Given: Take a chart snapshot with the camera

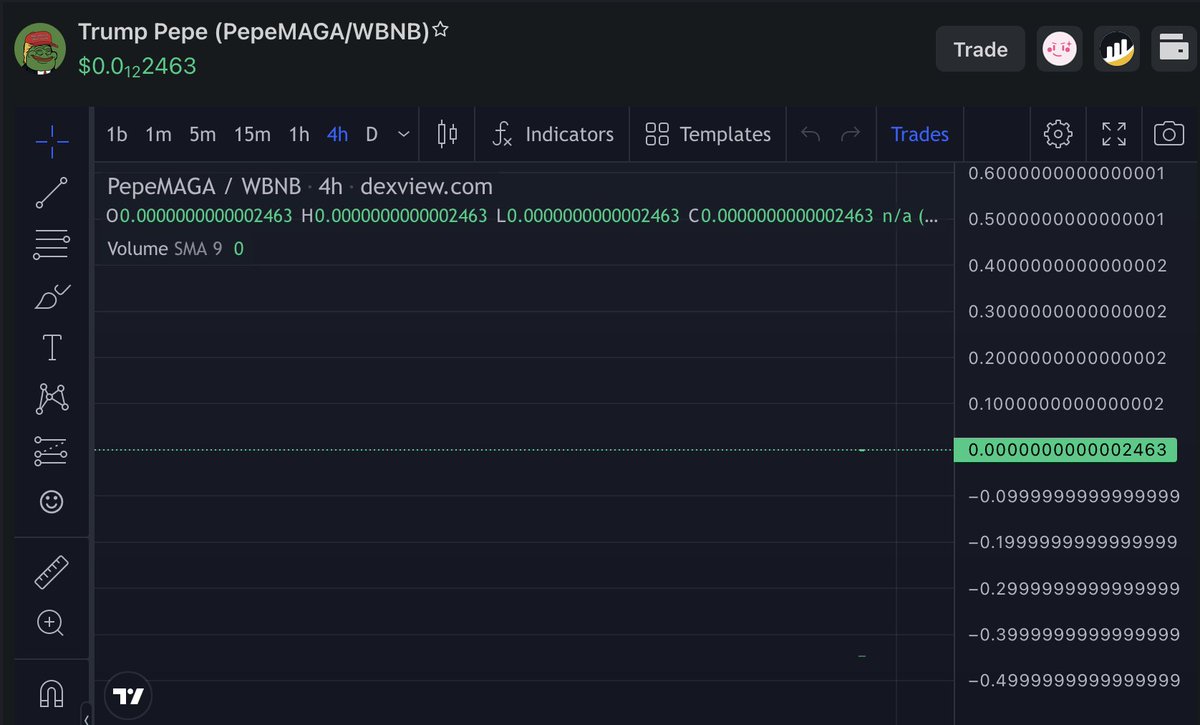Looking at the screenshot, I should 1168,134.
